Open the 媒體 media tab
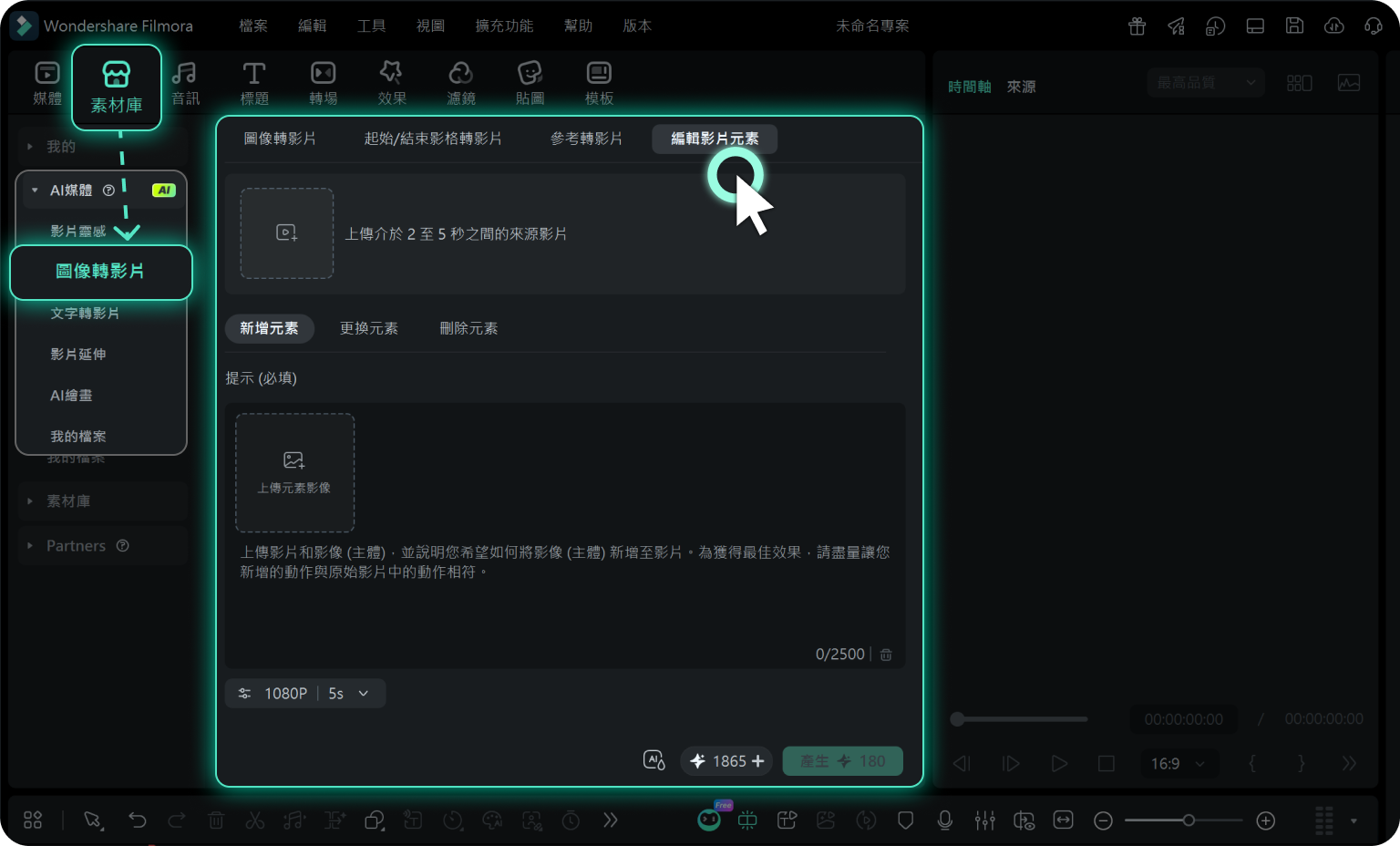 tap(47, 82)
